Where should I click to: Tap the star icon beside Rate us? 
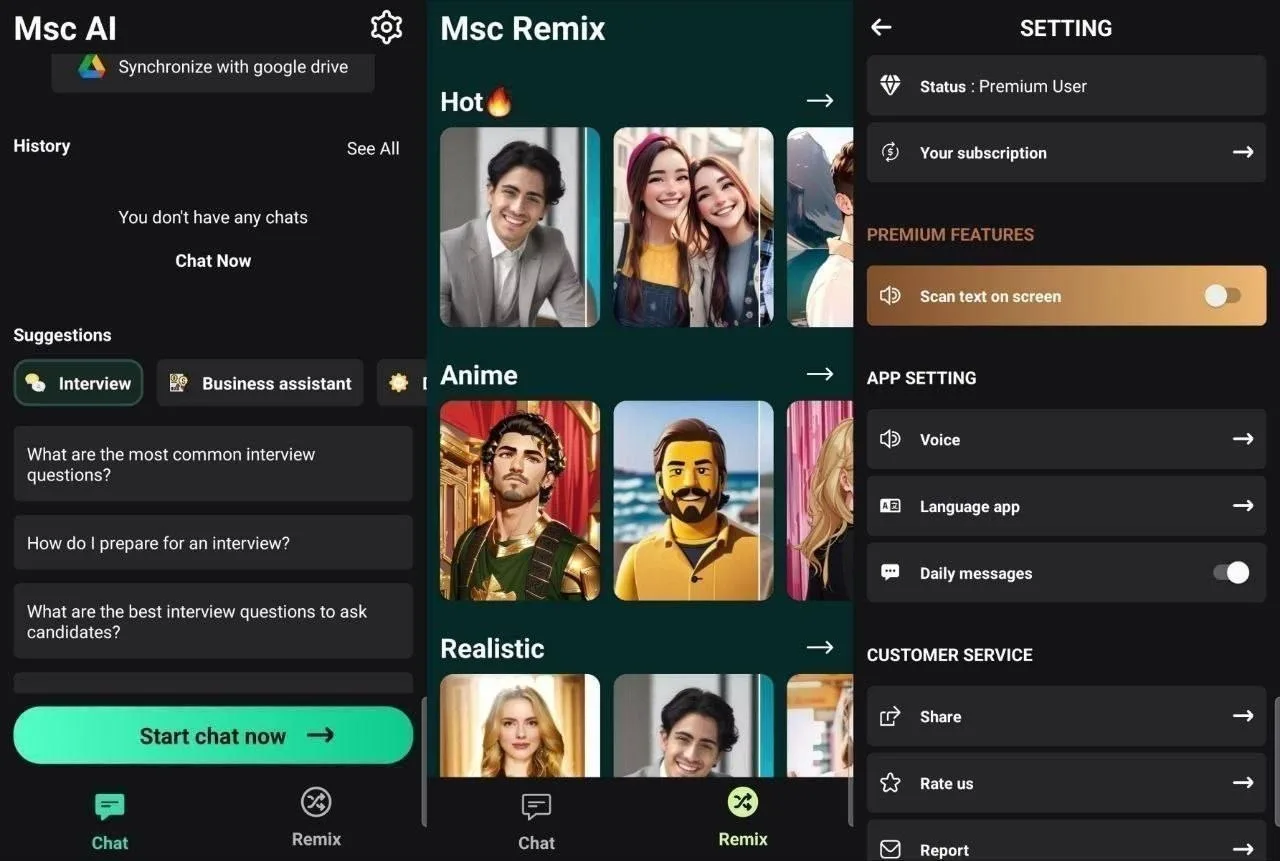[890, 783]
